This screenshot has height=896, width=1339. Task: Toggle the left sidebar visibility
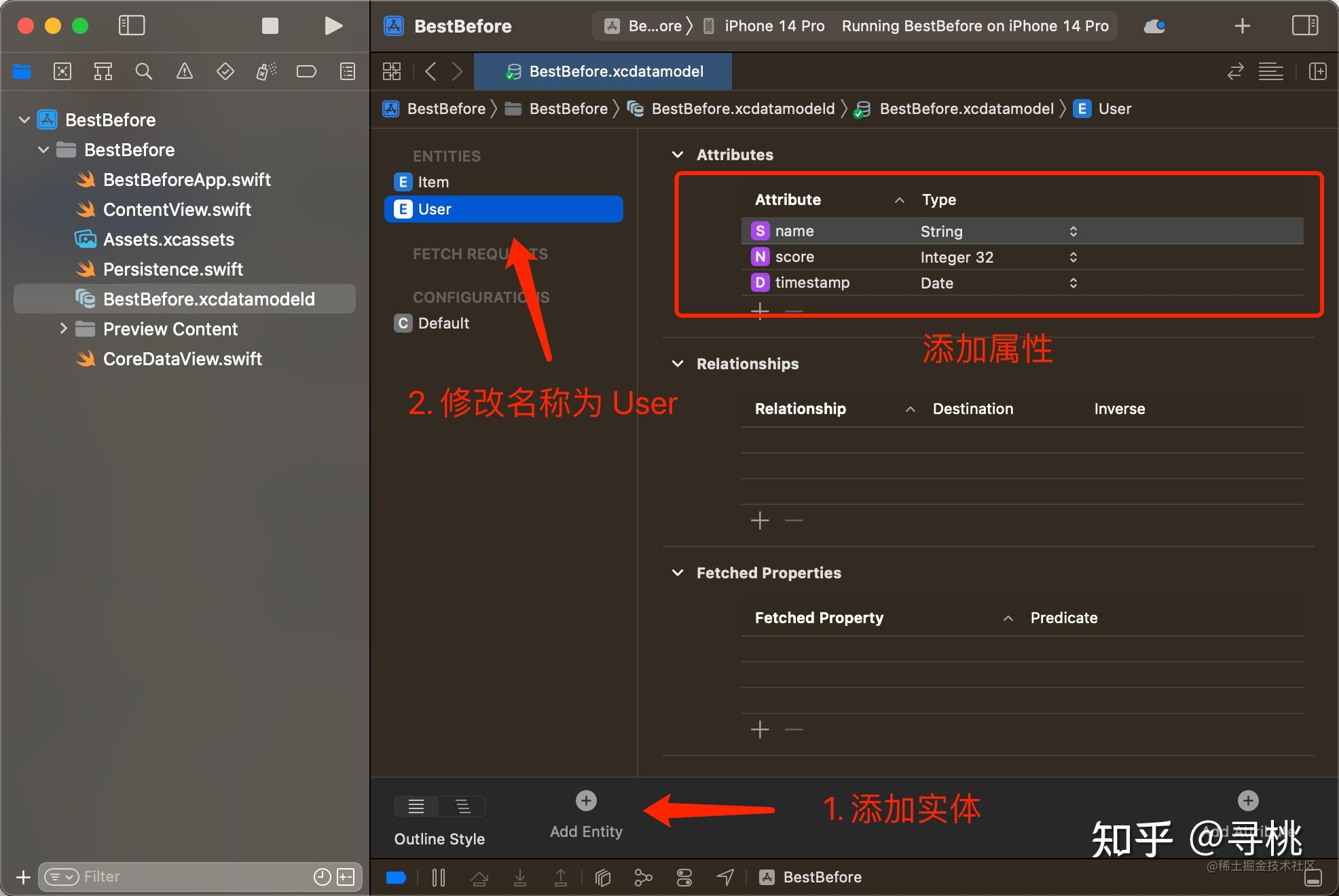[132, 26]
